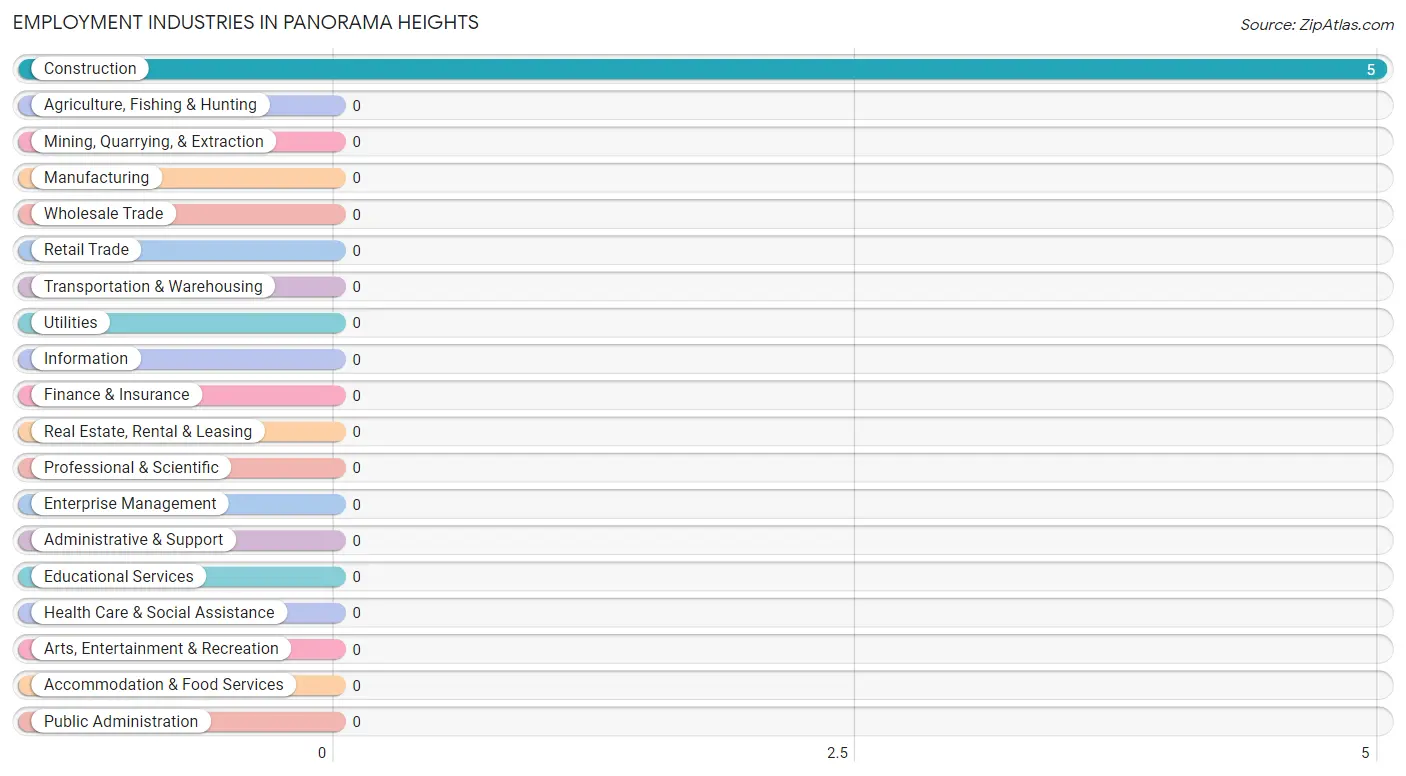Click the Construction bar label
Viewport: 1406px width, 776px height.
click(90, 69)
